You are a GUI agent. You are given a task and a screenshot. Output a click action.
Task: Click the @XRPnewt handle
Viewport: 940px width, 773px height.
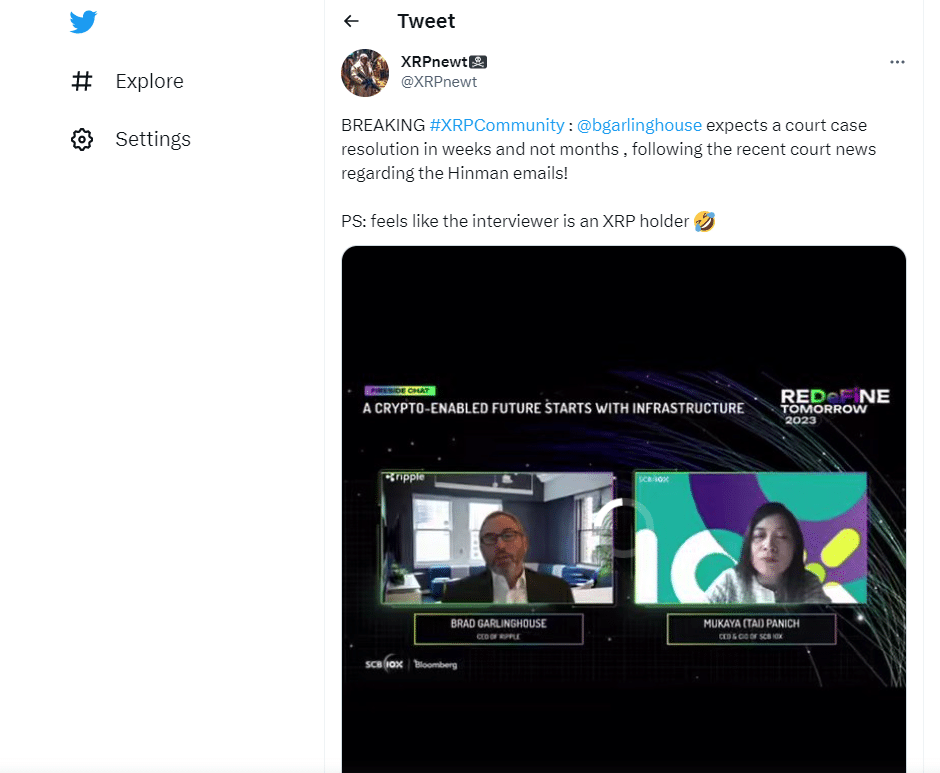click(439, 82)
